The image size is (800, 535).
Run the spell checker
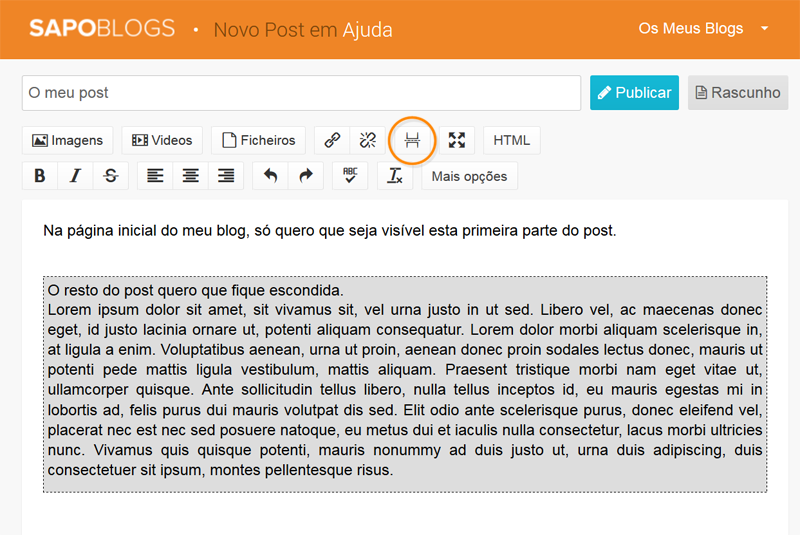[x=350, y=176]
